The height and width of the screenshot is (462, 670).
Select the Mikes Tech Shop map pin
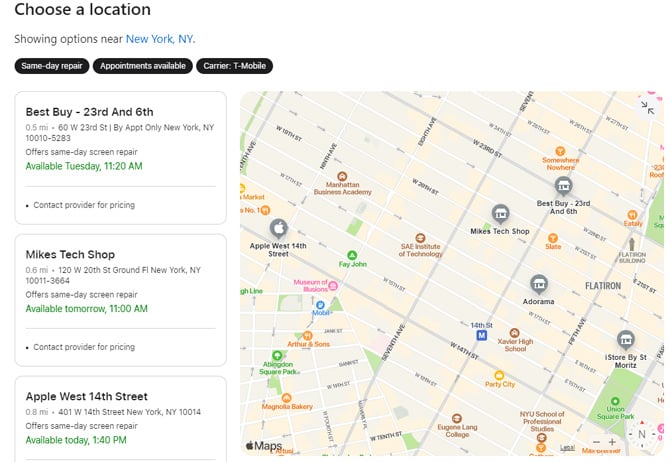[x=500, y=214]
